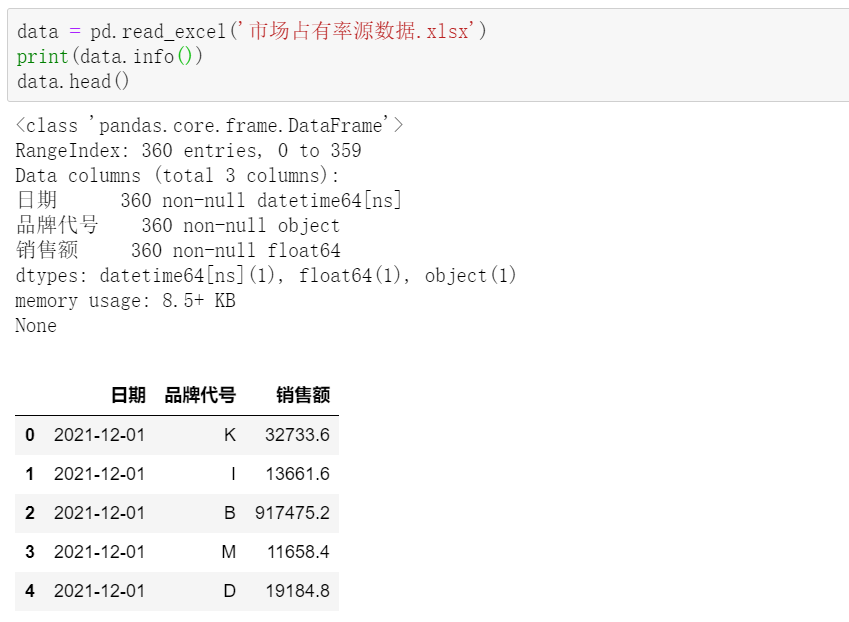Click the sales value 32733.6

pos(297,435)
